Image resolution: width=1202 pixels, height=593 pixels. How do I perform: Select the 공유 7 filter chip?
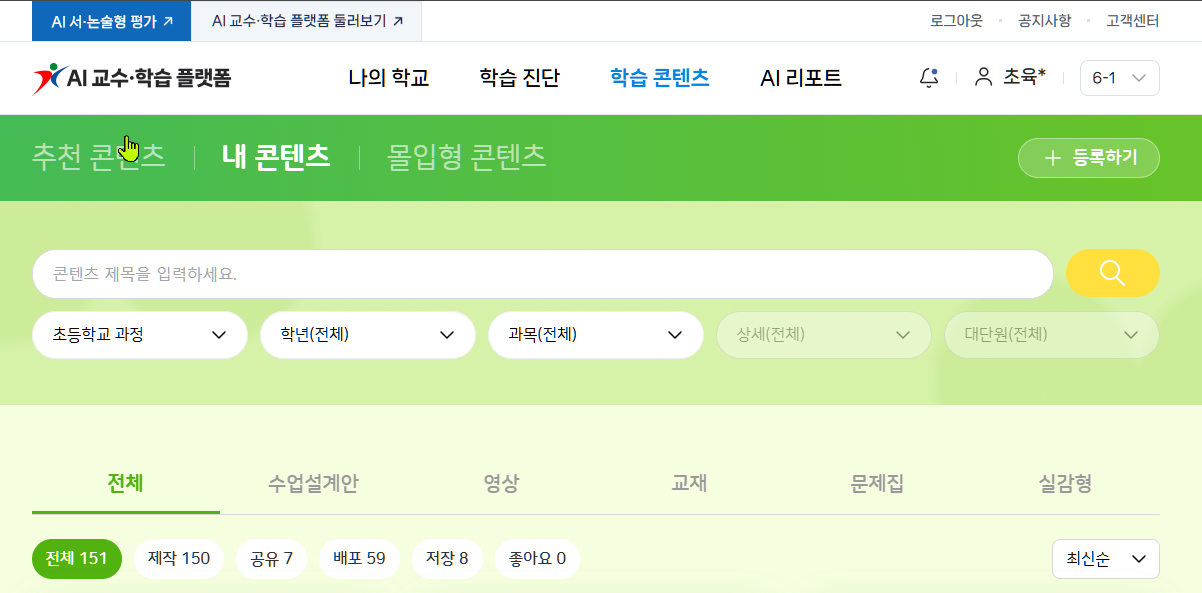pos(271,558)
